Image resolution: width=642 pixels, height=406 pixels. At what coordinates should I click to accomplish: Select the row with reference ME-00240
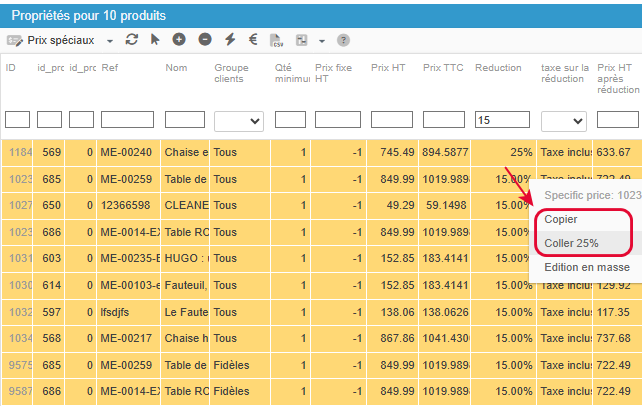tap(321, 152)
